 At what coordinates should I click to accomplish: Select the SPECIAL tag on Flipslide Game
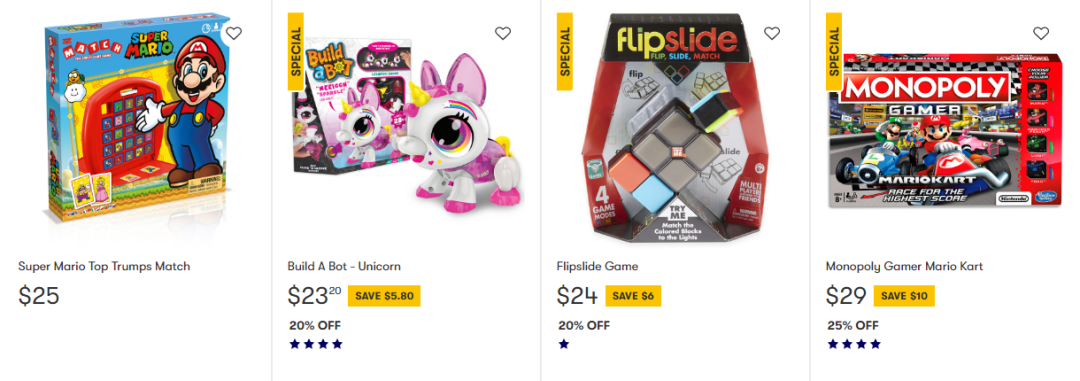tap(565, 51)
